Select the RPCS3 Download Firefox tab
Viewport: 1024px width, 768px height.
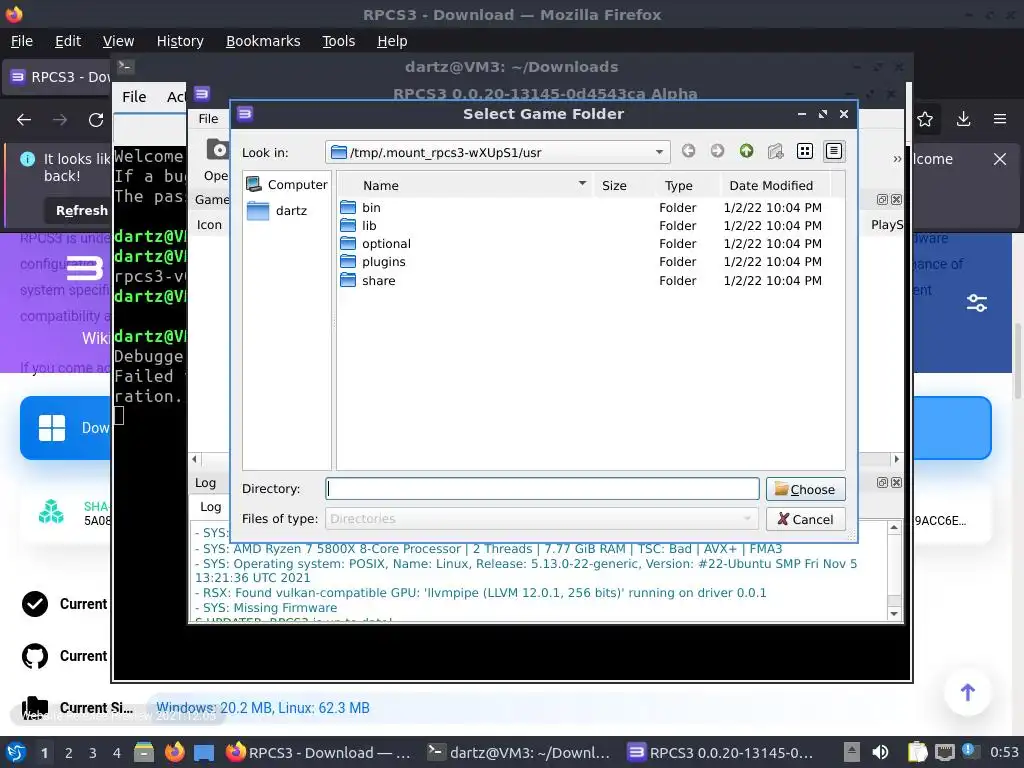tap(57, 77)
